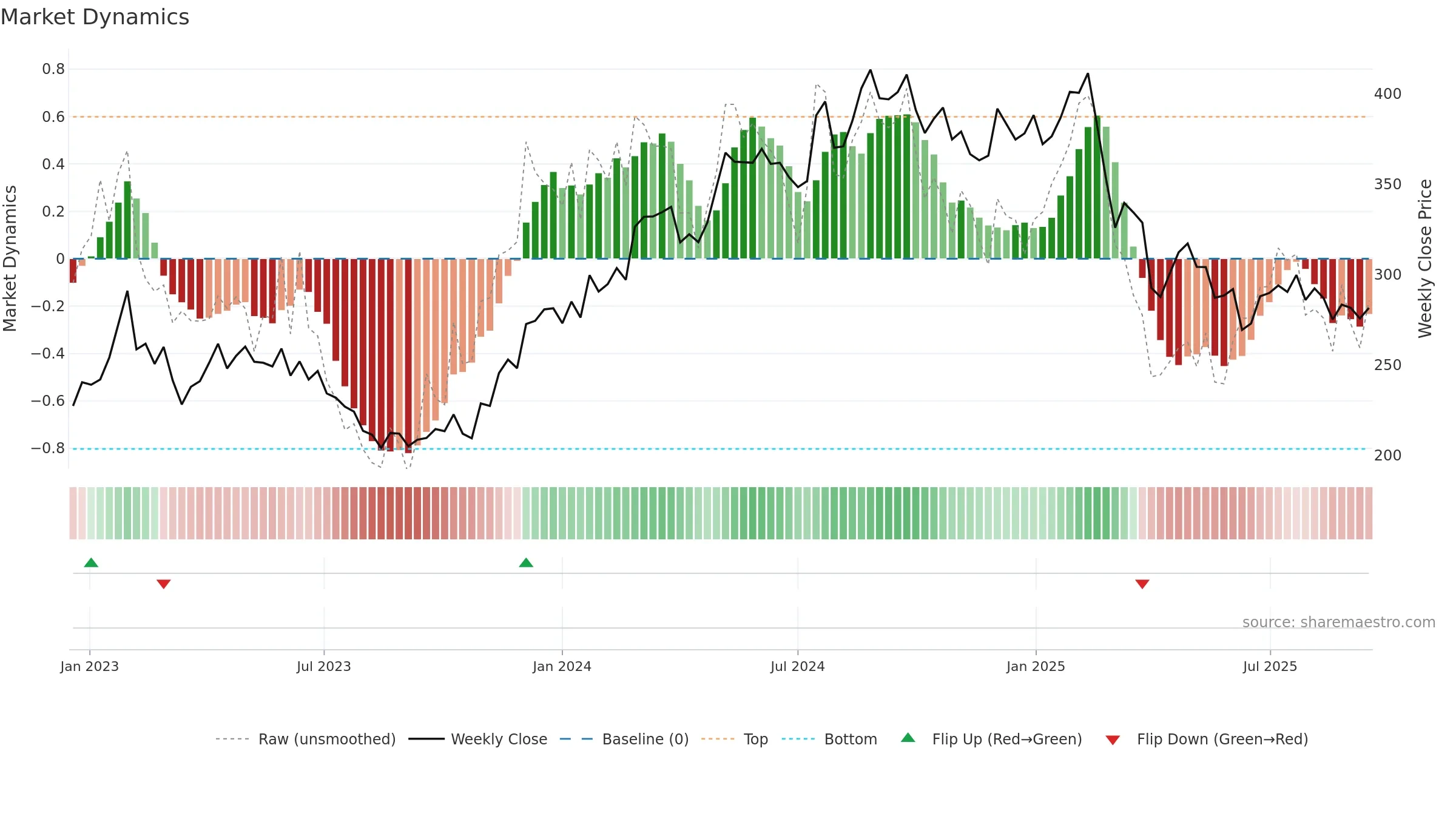Click the −0.4 left axis tick label

point(48,354)
